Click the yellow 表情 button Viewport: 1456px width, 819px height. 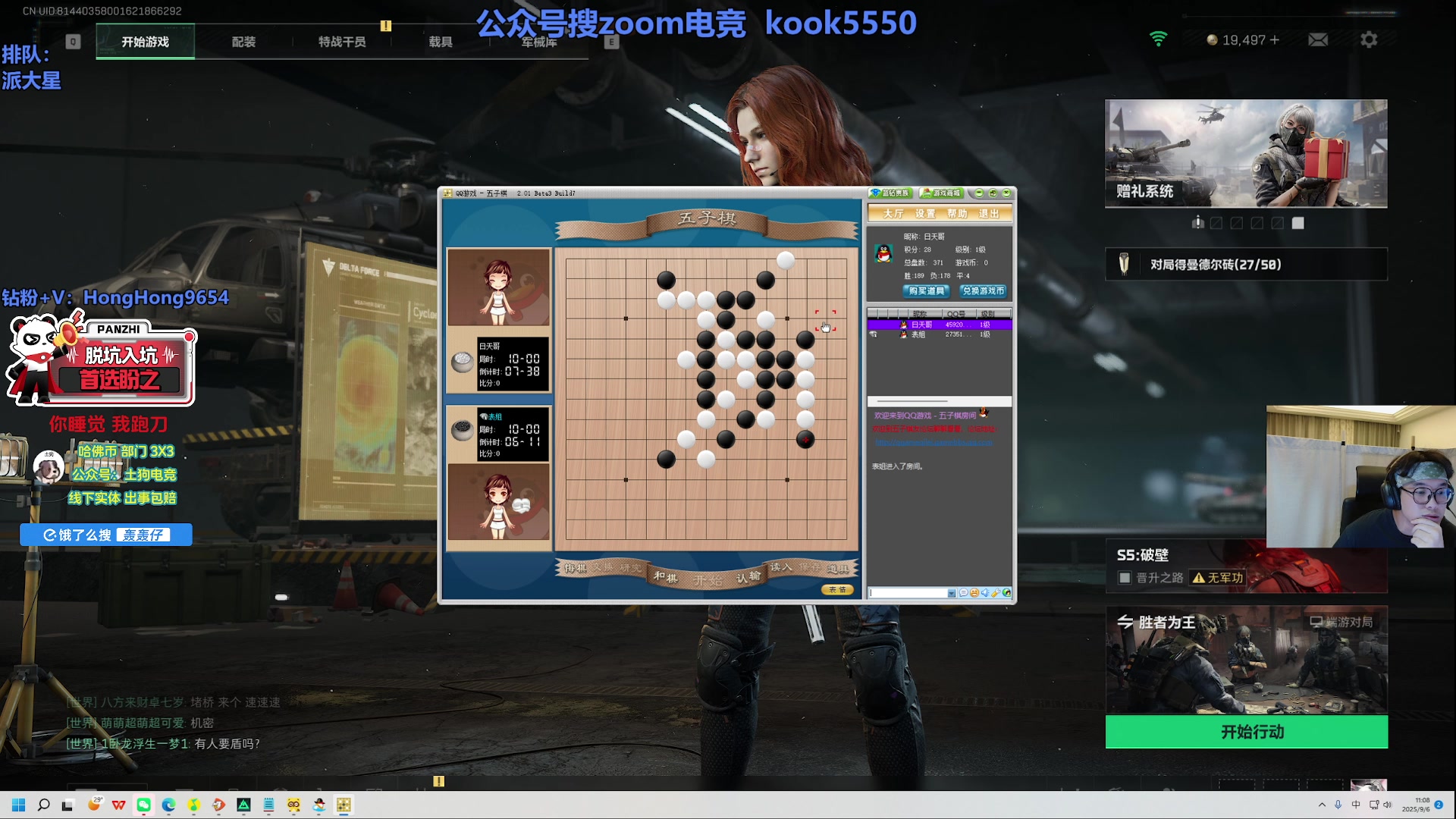pos(837,589)
